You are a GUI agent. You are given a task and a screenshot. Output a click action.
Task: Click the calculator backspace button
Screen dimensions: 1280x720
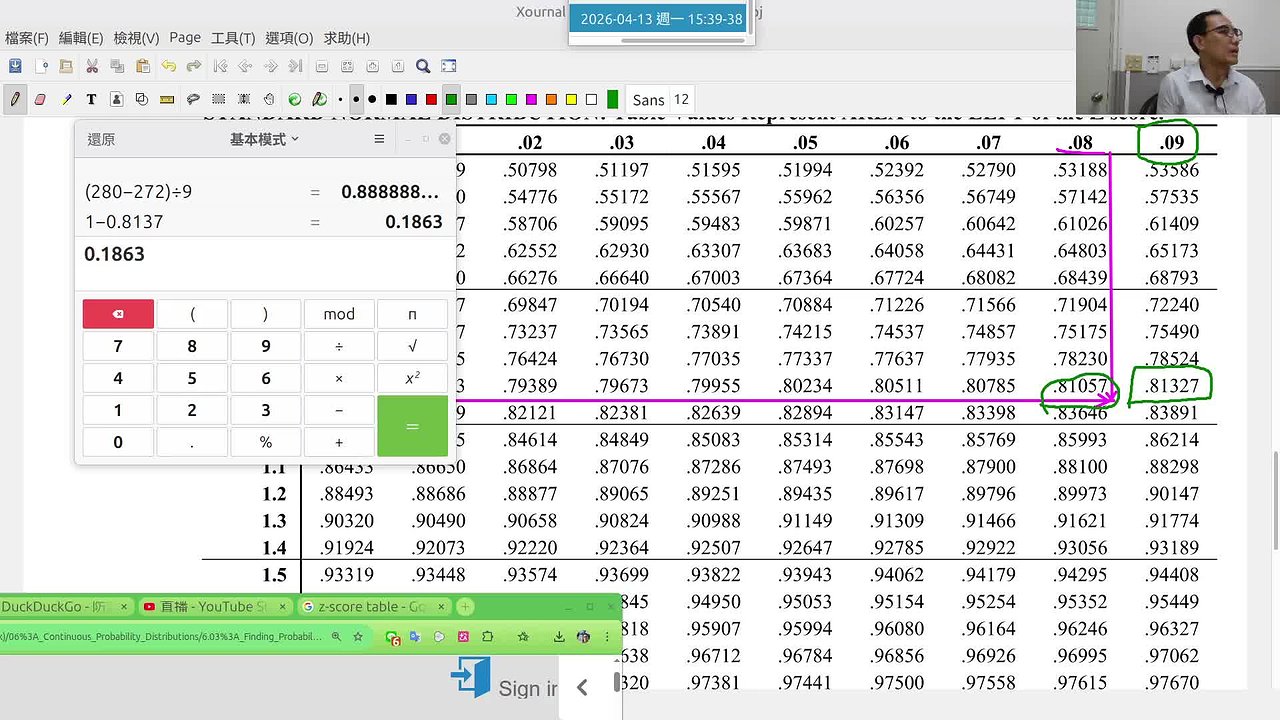(118, 314)
